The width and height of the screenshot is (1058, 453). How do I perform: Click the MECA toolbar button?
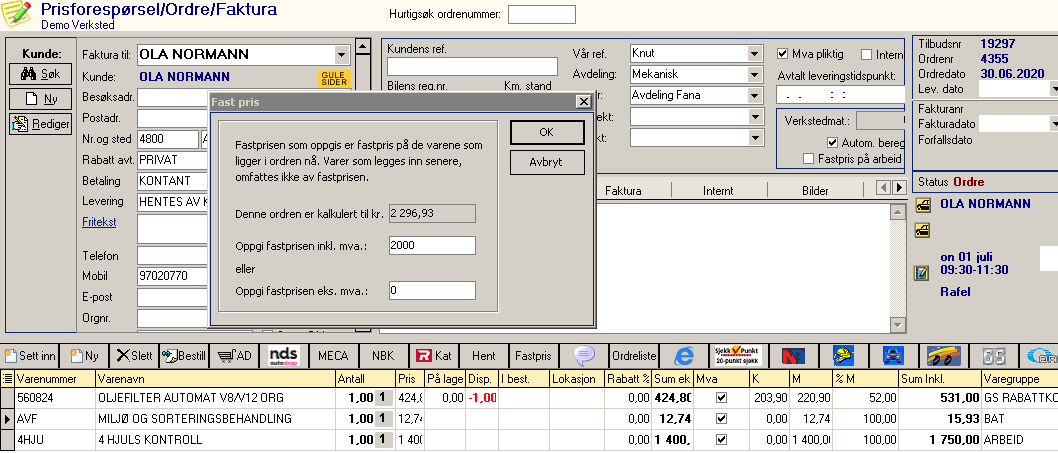(x=333, y=356)
